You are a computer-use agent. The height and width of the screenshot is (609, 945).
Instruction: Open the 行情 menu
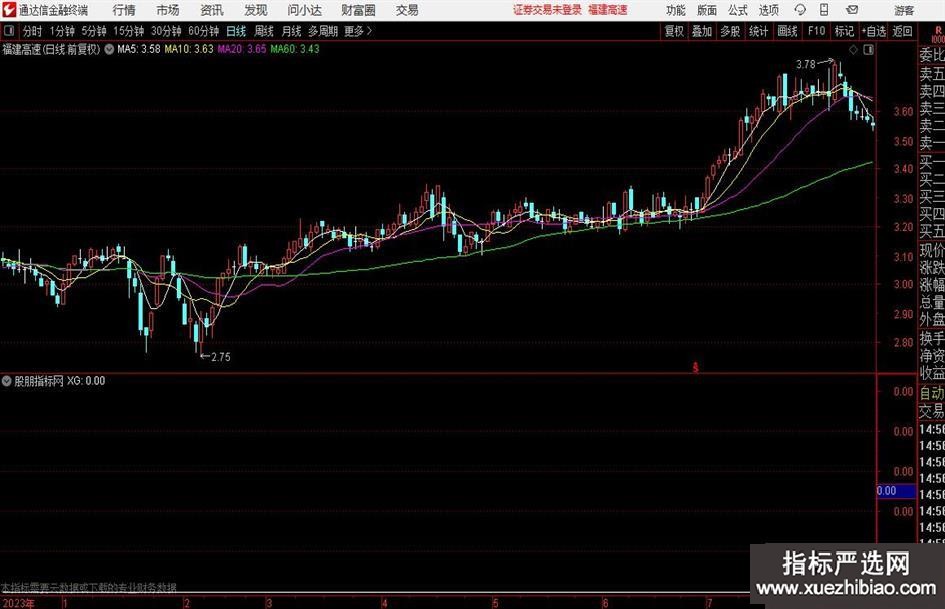(x=124, y=10)
